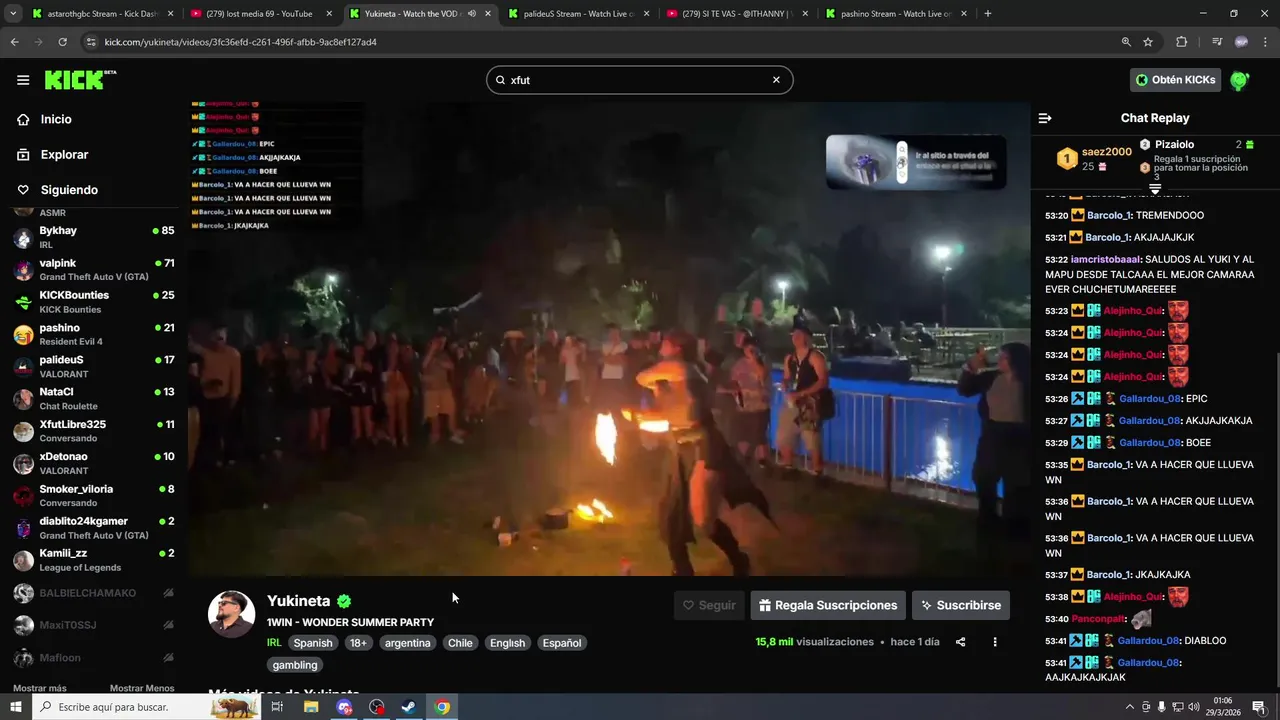Screen dimensions: 1280x720
Task: Click the overlay ad banner in video
Action: point(915,162)
